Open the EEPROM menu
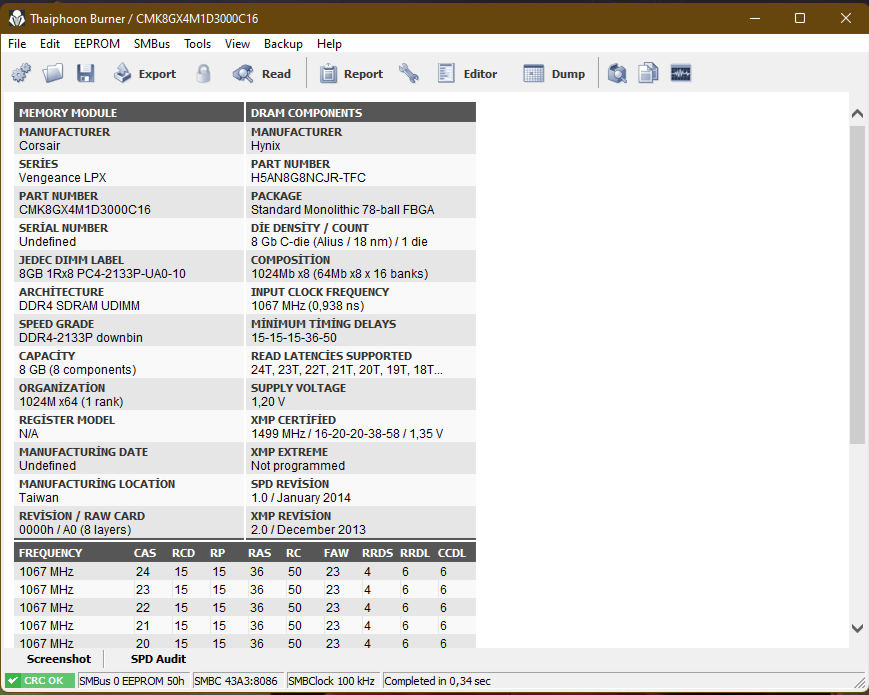Viewport: 869px width, 695px height. click(97, 44)
